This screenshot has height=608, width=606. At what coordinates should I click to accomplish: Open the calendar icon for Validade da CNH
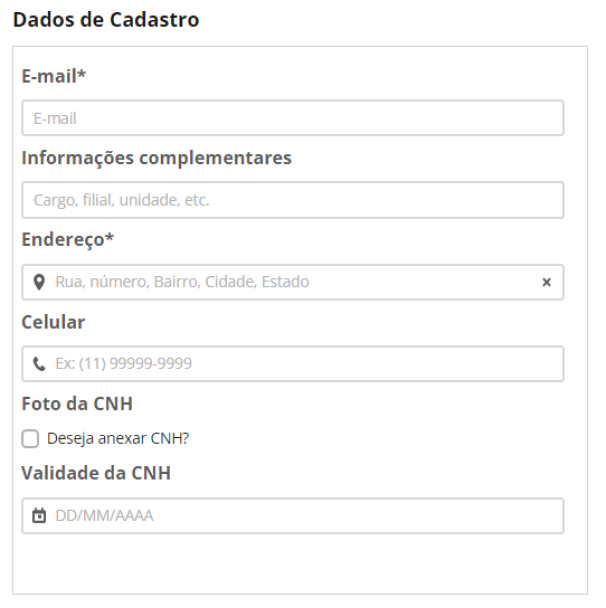(x=39, y=515)
